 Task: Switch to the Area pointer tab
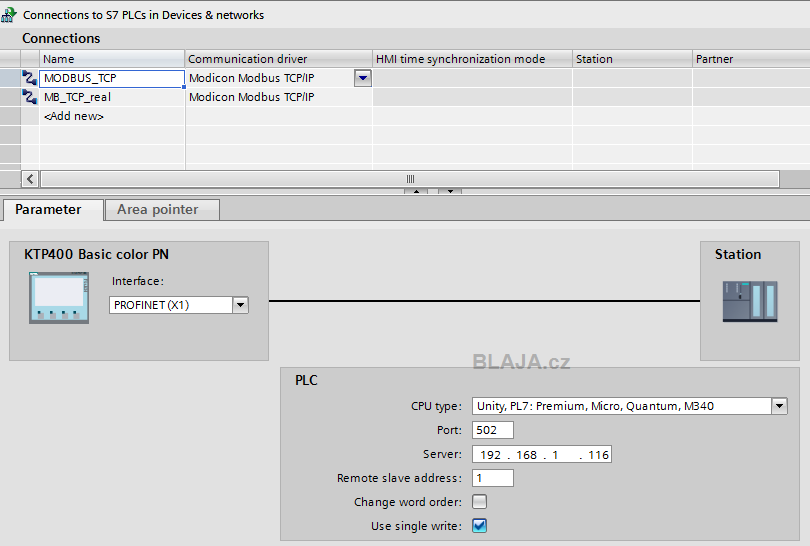[162, 210]
